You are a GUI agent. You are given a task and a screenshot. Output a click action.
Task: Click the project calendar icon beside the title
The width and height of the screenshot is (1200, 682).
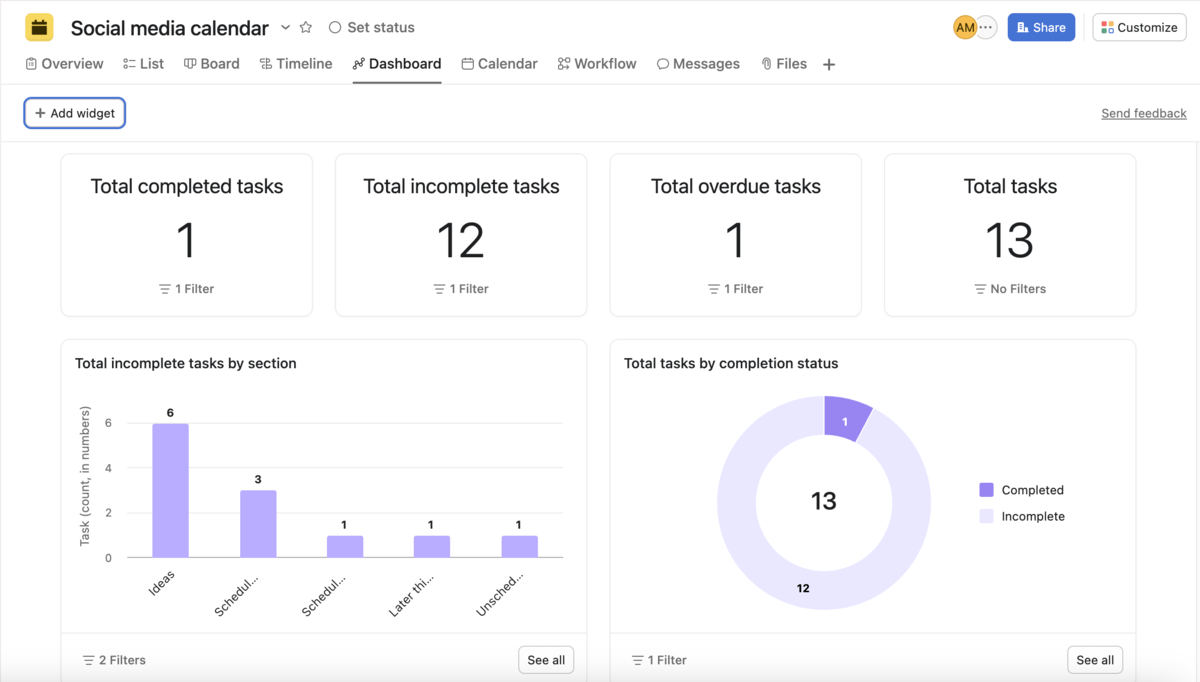point(38,26)
